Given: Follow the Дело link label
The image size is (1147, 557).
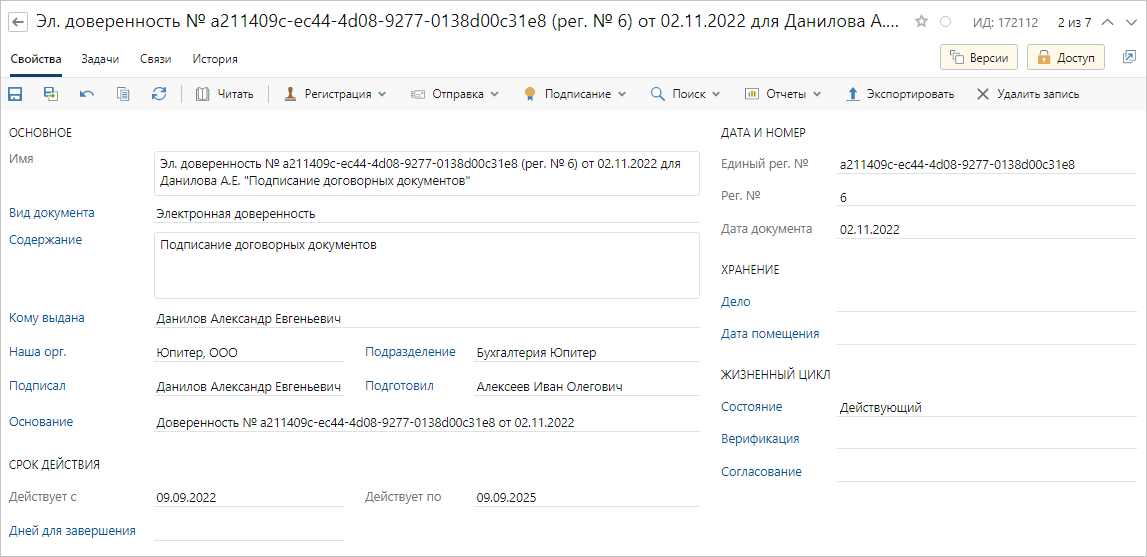Looking at the screenshot, I should point(736,301).
